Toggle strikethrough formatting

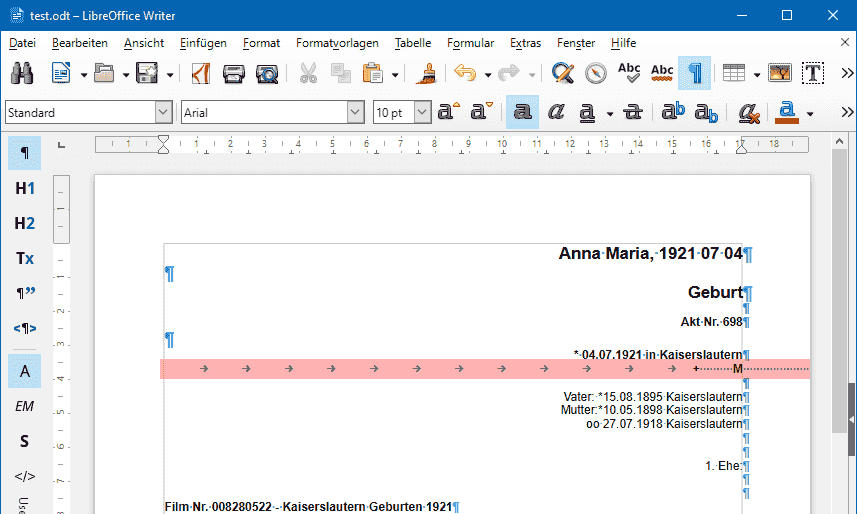633,112
